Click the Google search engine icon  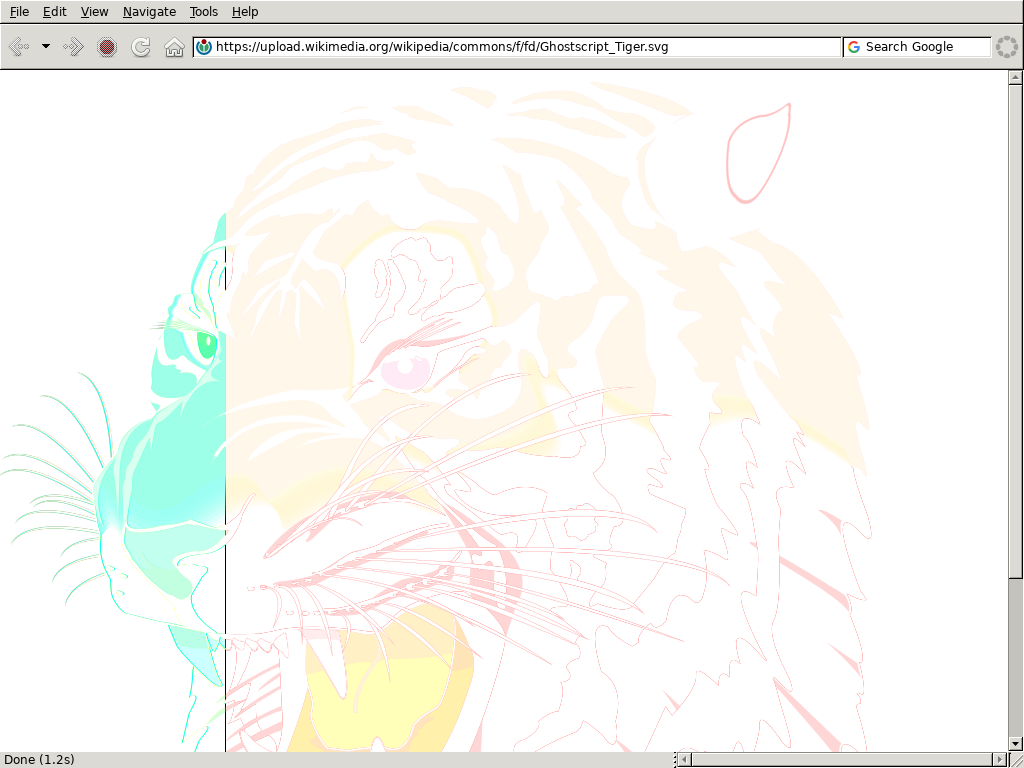854,47
